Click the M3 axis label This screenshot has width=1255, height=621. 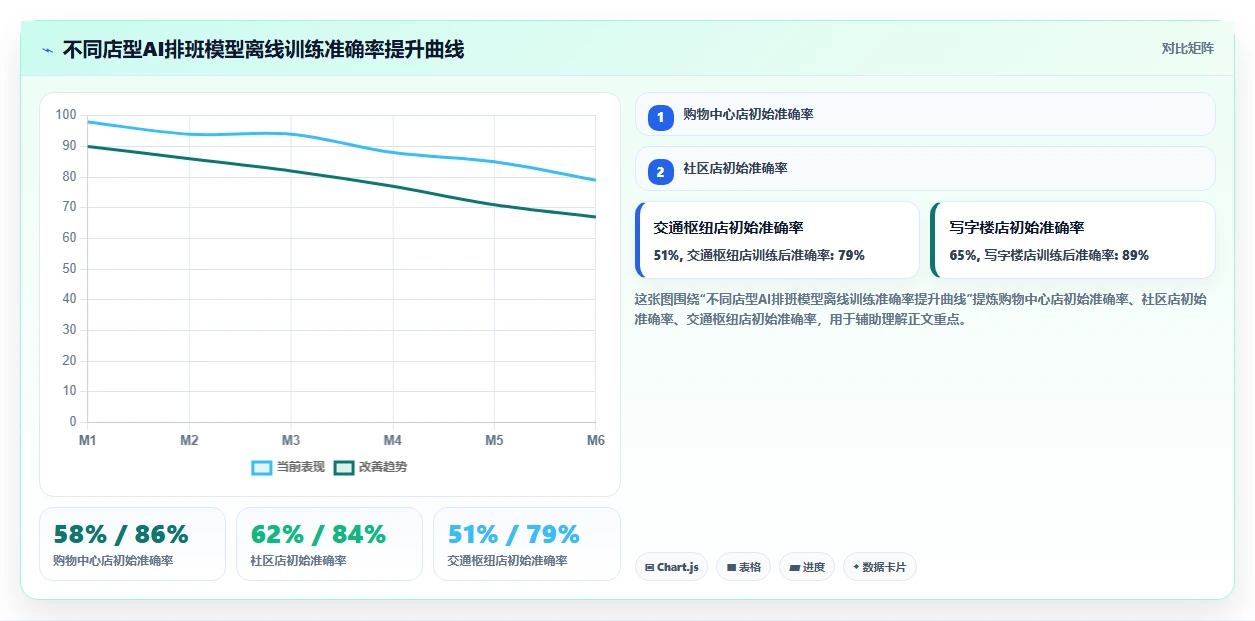coord(291,440)
